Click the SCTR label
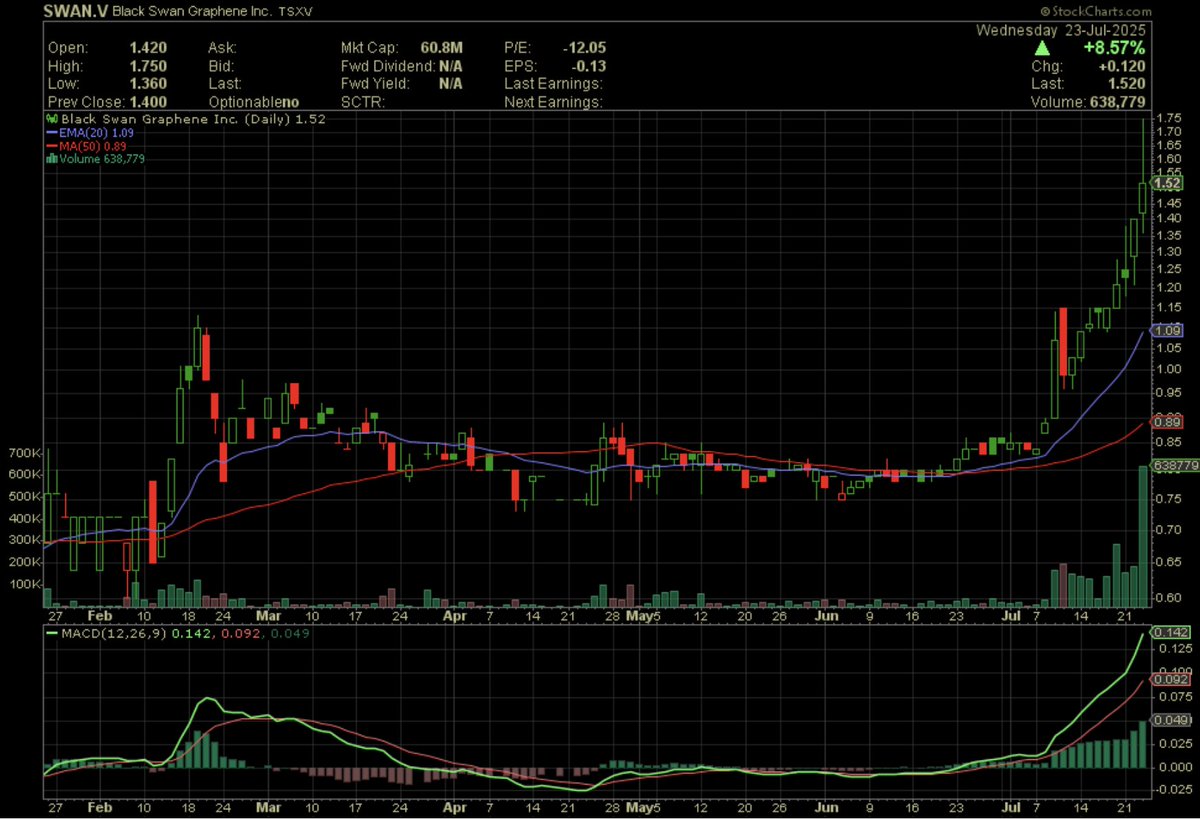This screenshot has height=819, width=1200. point(361,102)
